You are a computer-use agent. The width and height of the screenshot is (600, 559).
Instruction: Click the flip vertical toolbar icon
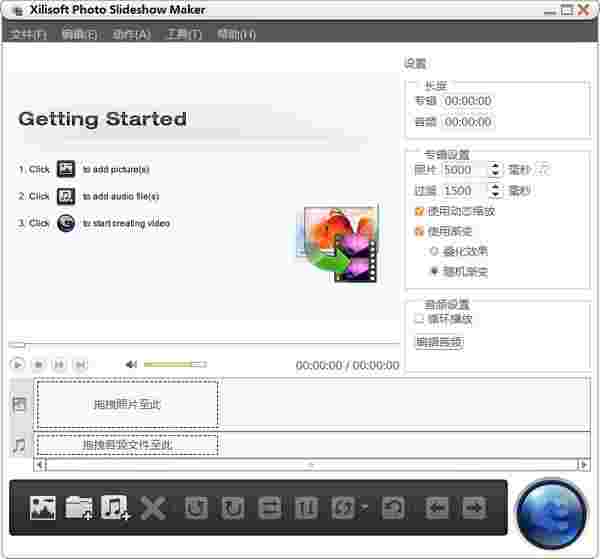(x=306, y=508)
